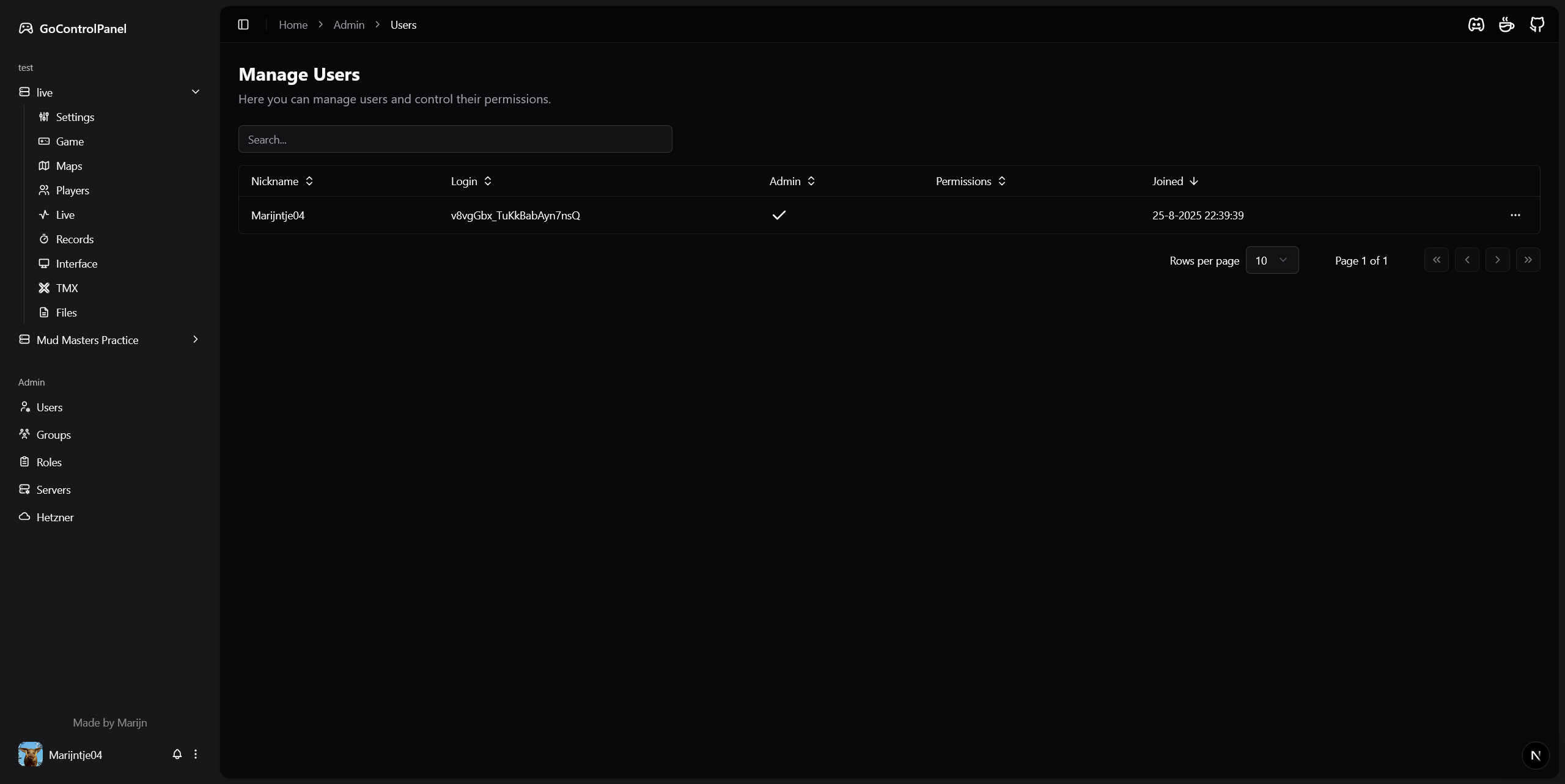
Task: Click the Next.js dev indicator icon
Action: click(1535, 755)
